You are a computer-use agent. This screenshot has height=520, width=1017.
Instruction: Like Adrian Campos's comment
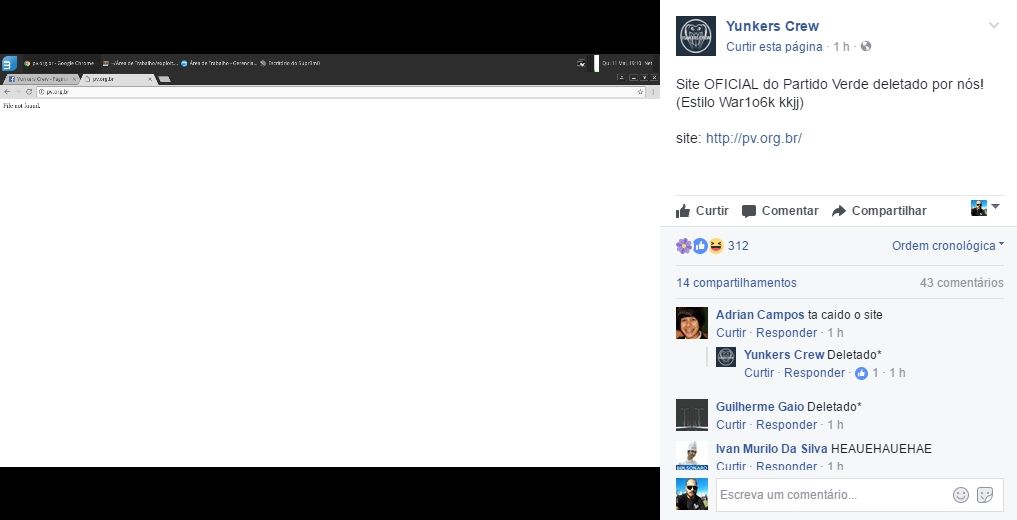tap(731, 333)
